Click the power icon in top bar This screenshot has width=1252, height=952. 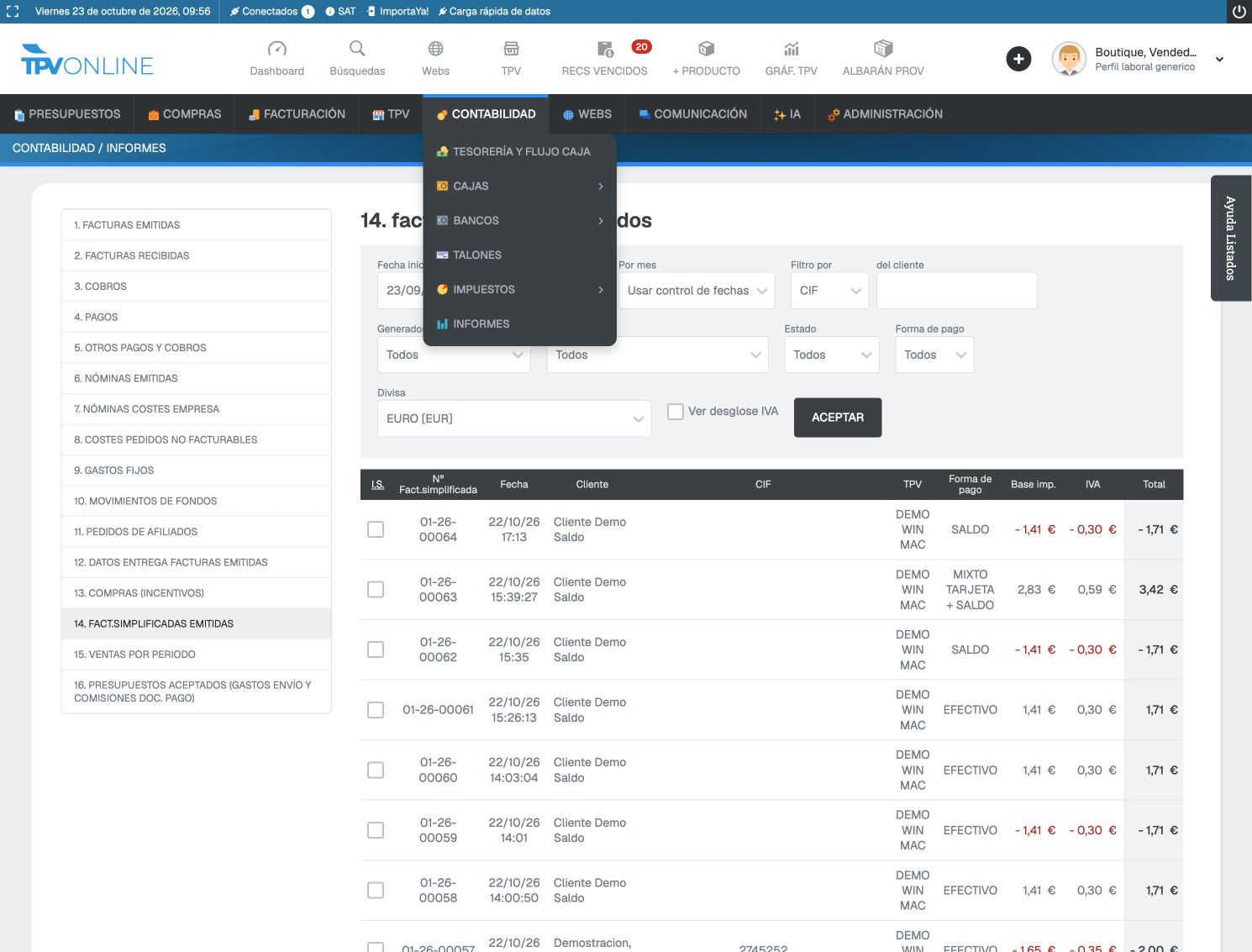(1239, 12)
